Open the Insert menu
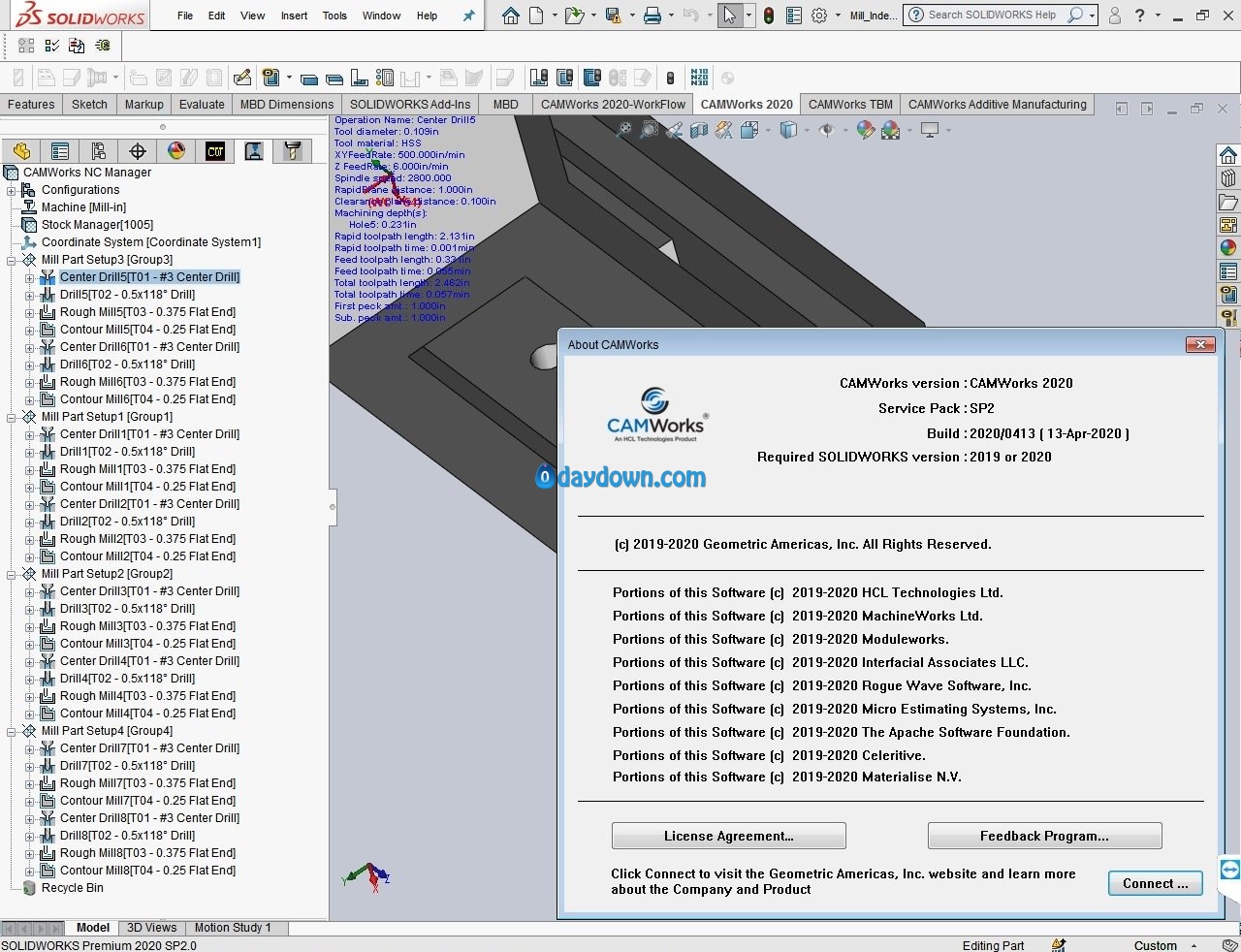Viewport: 1241px width, 952px height. (294, 16)
